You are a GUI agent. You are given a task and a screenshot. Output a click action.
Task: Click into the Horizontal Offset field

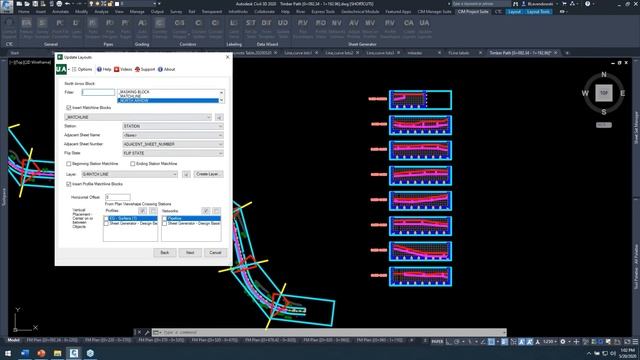118,197
